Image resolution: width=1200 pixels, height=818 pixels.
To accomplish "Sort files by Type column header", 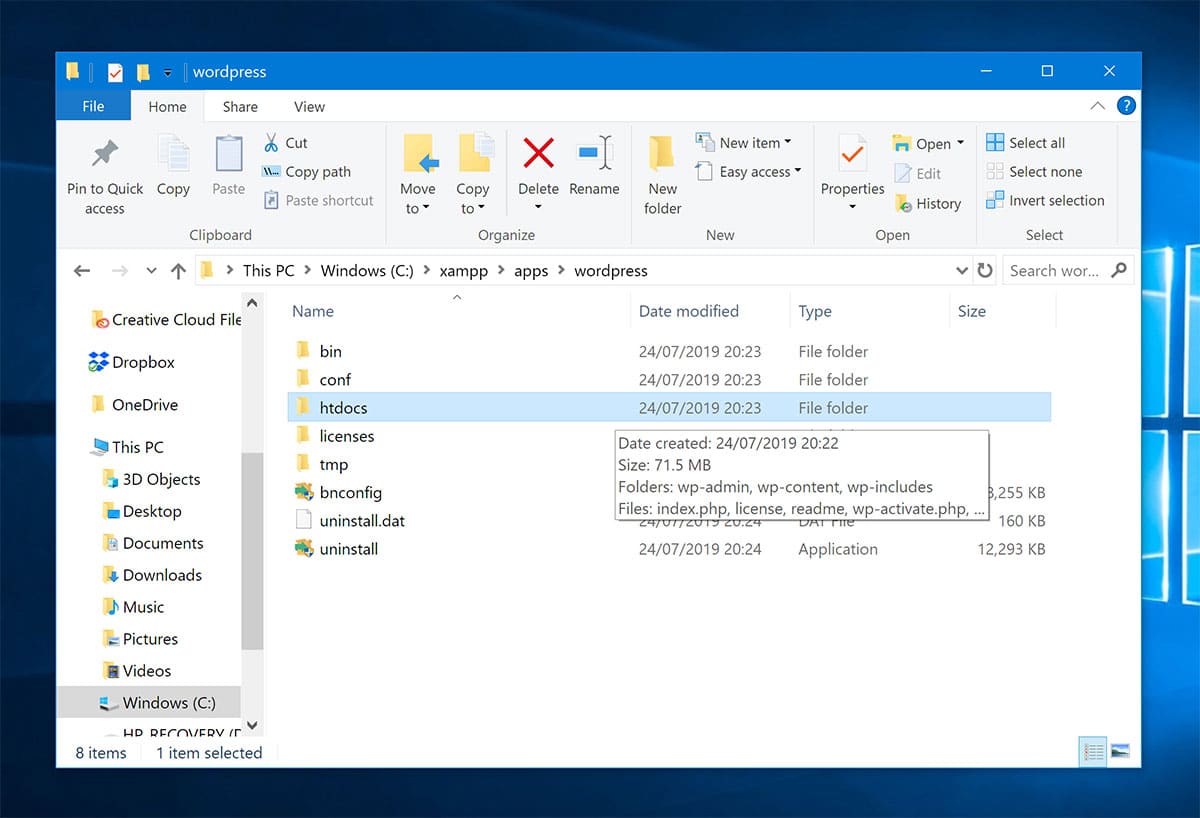I will (815, 311).
